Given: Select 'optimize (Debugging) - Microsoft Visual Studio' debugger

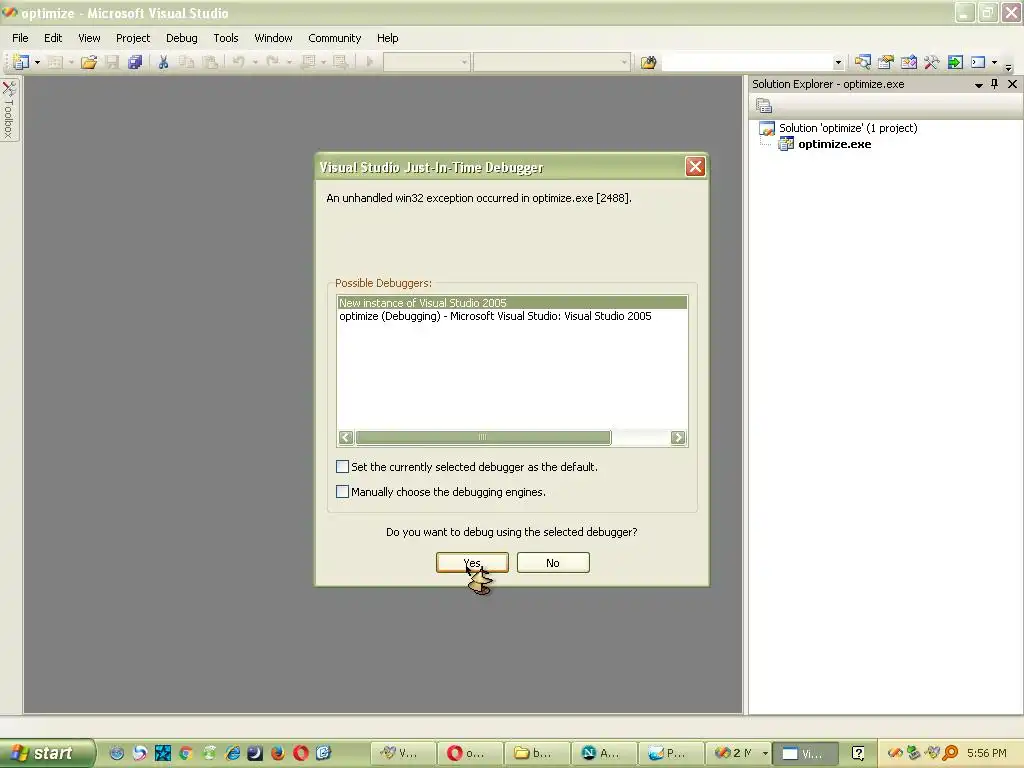Looking at the screenshot, I should click(495, 316).
